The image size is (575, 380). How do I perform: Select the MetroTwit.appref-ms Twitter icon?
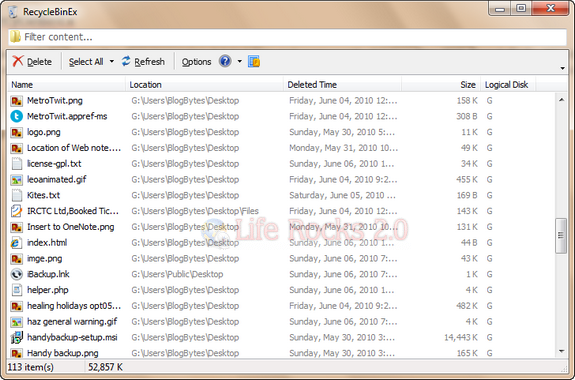tap(17, 116)
